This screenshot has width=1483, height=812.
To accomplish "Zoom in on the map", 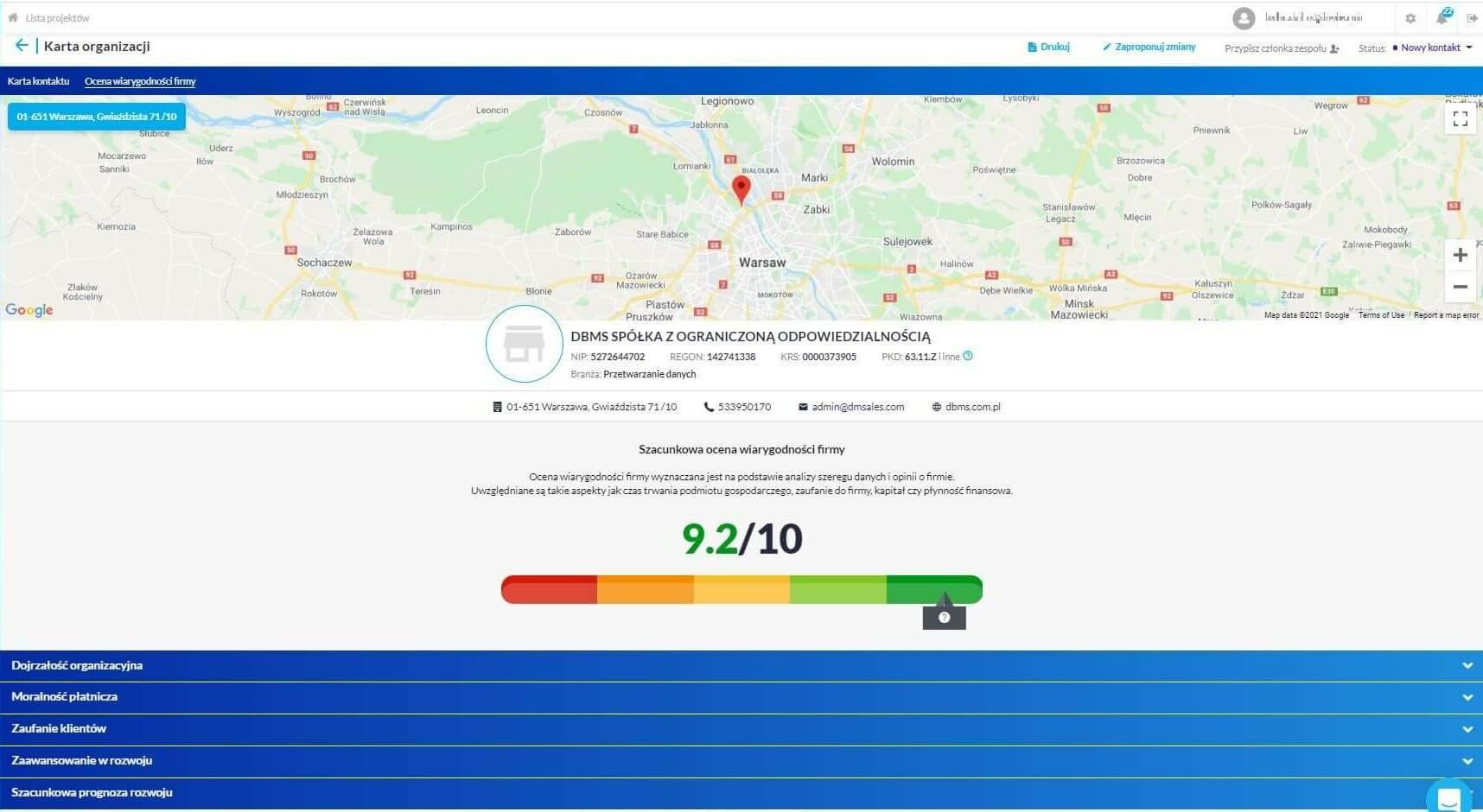I will pos(1460,255).
